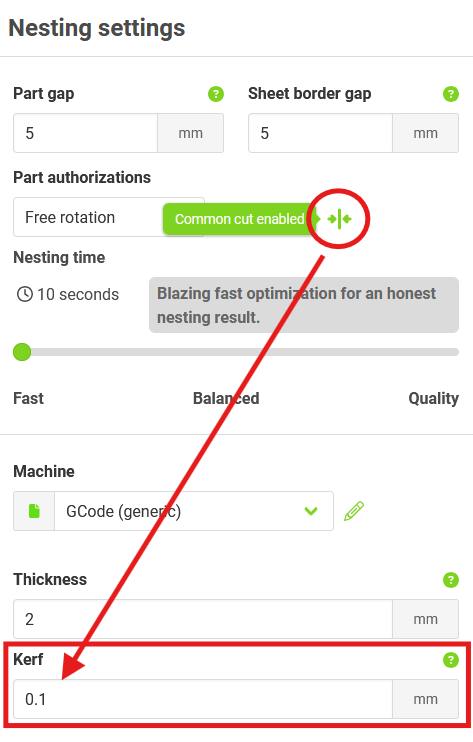The height and width of the screenshot is (742, 473).
Task: Click the Kerf help icon
Action: [450, 659]
